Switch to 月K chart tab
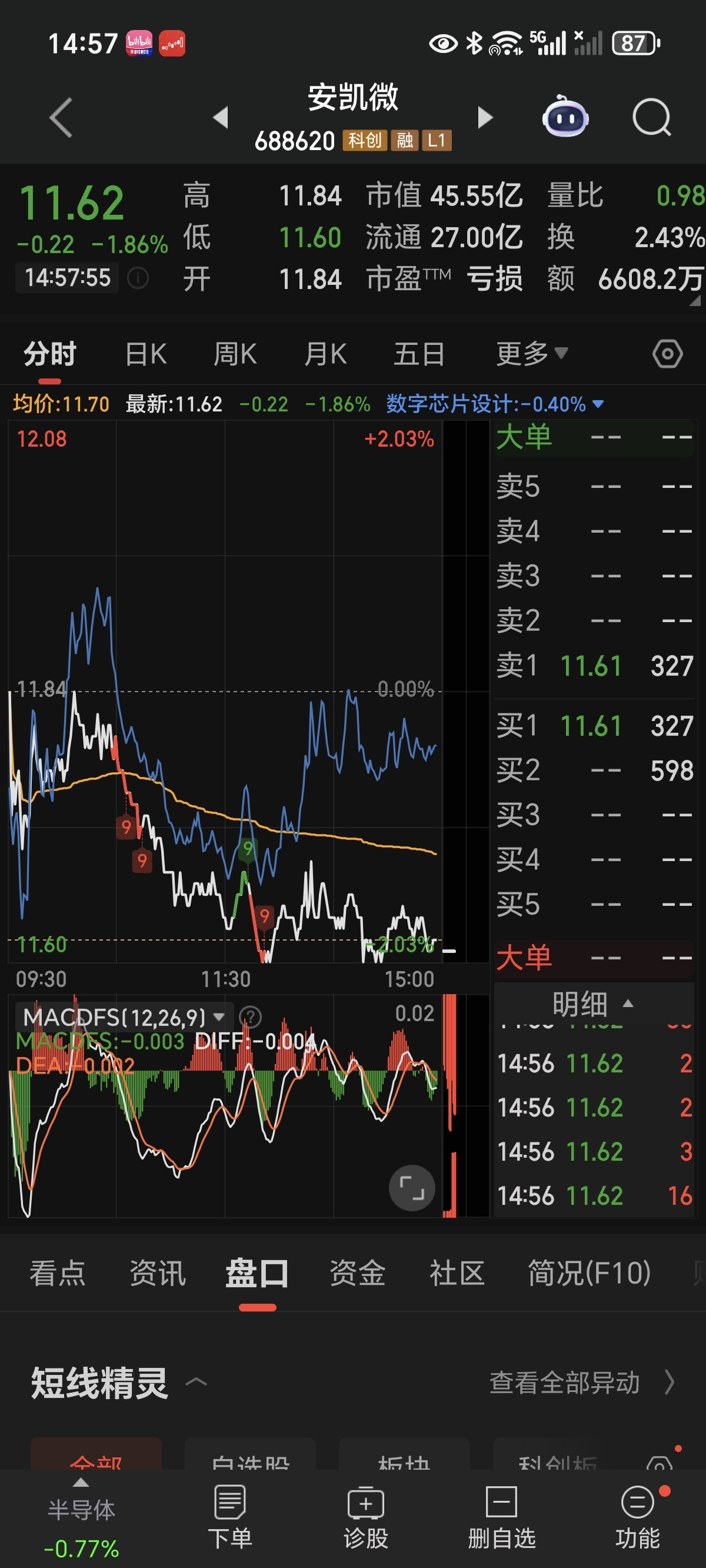This screenshot has height=1568, width=706. point(325,354)
